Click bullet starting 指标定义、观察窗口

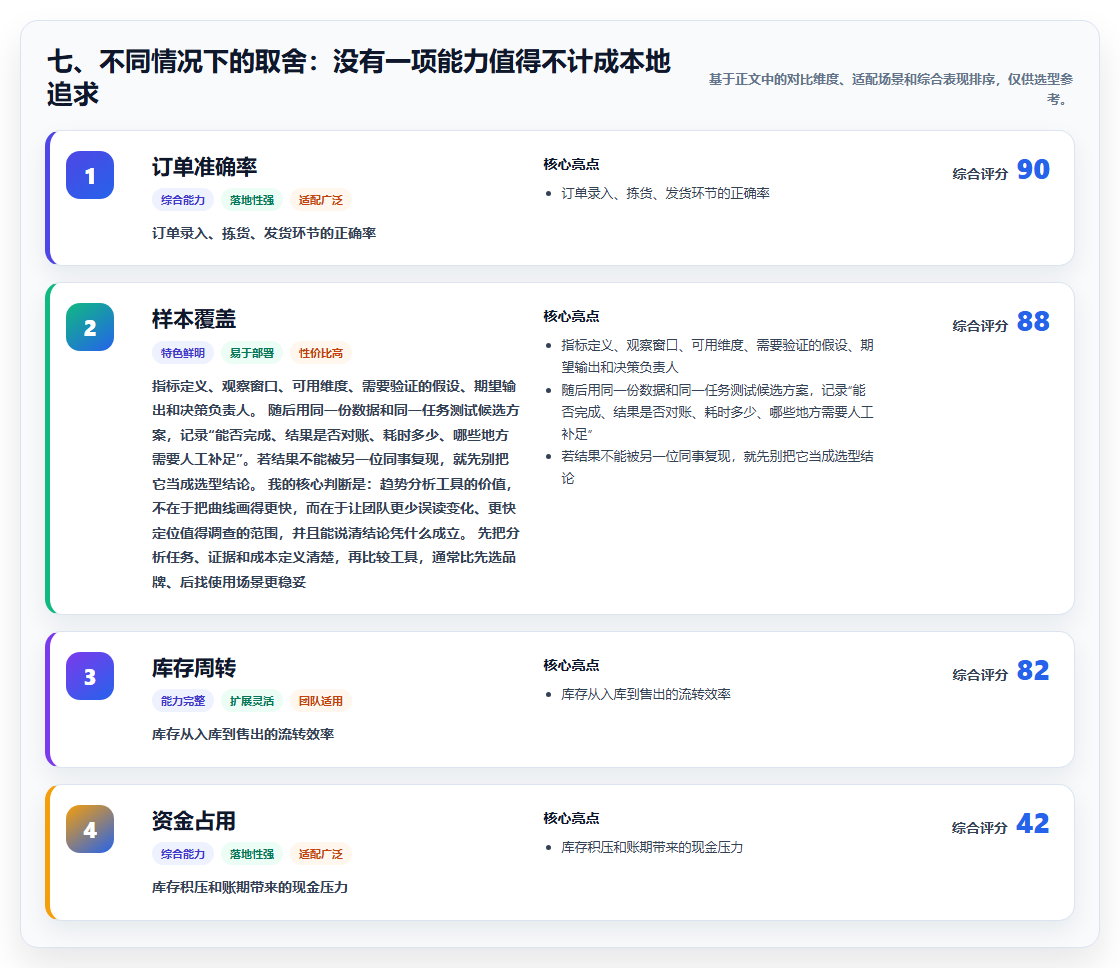pyautogui.click(x=717, y=356)
